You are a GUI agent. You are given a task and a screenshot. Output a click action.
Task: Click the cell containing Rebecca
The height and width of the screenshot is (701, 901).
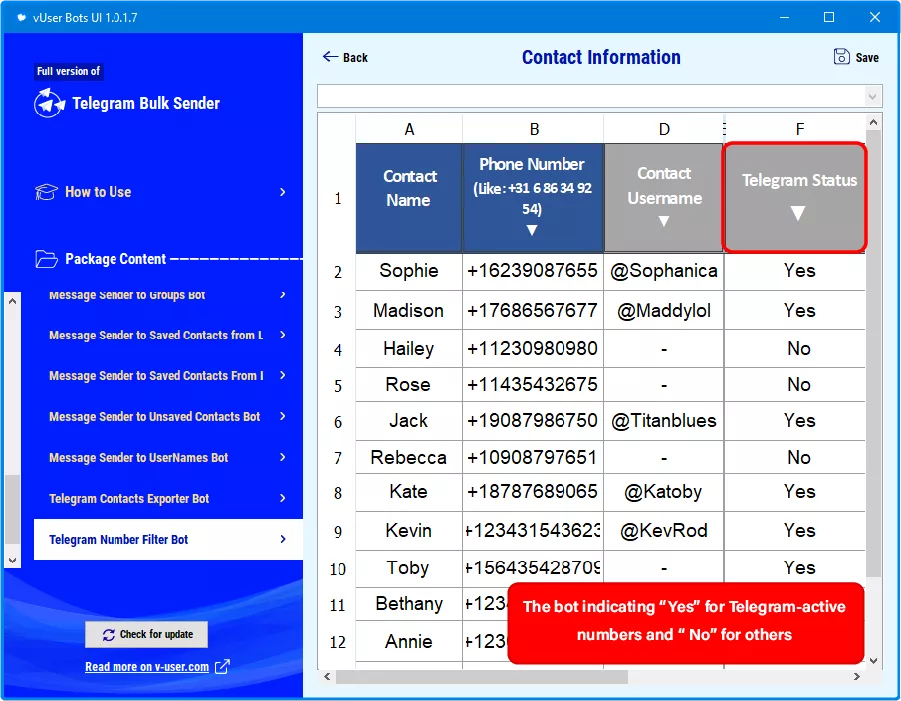409,457
